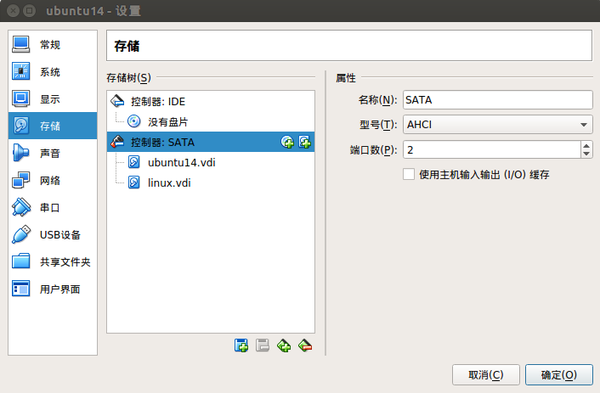Click the optical disc icon beside 没有盘片
This screenshot has width=600, height=393.
(134, 122)
